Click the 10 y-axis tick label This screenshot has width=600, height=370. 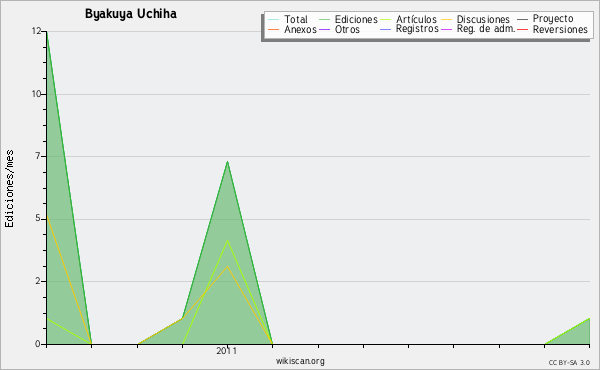(x=36, y=94)
